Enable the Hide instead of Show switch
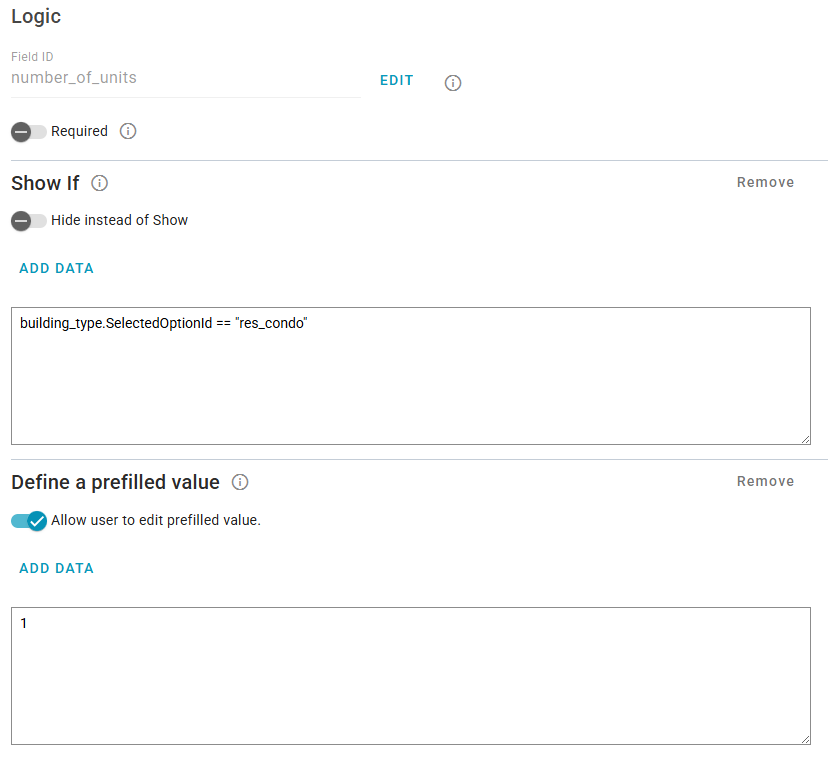This screenshot has height=759, width=828. [x=28, y=220]
